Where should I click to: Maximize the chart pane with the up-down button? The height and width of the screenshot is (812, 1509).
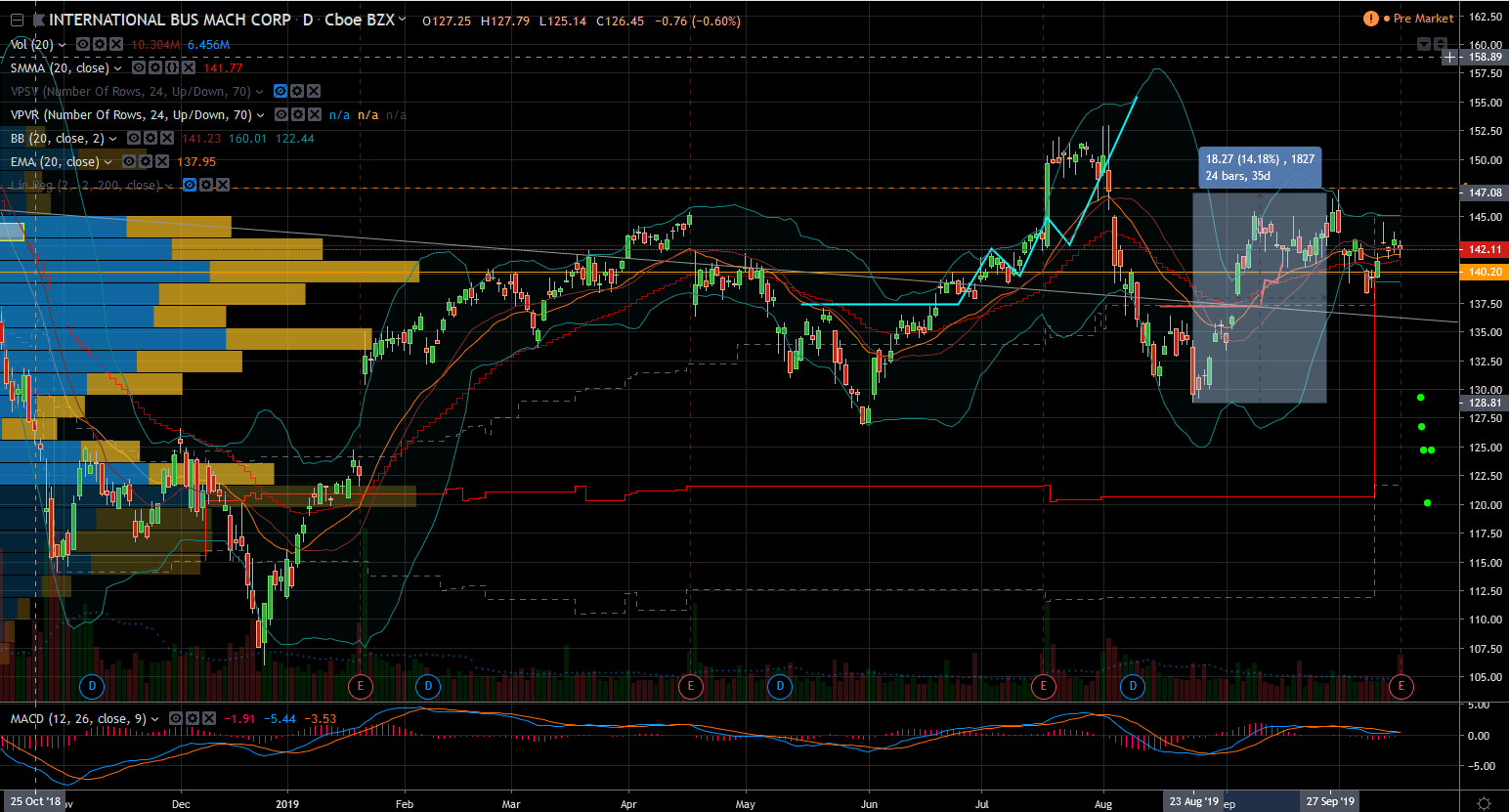[1440, 44]
